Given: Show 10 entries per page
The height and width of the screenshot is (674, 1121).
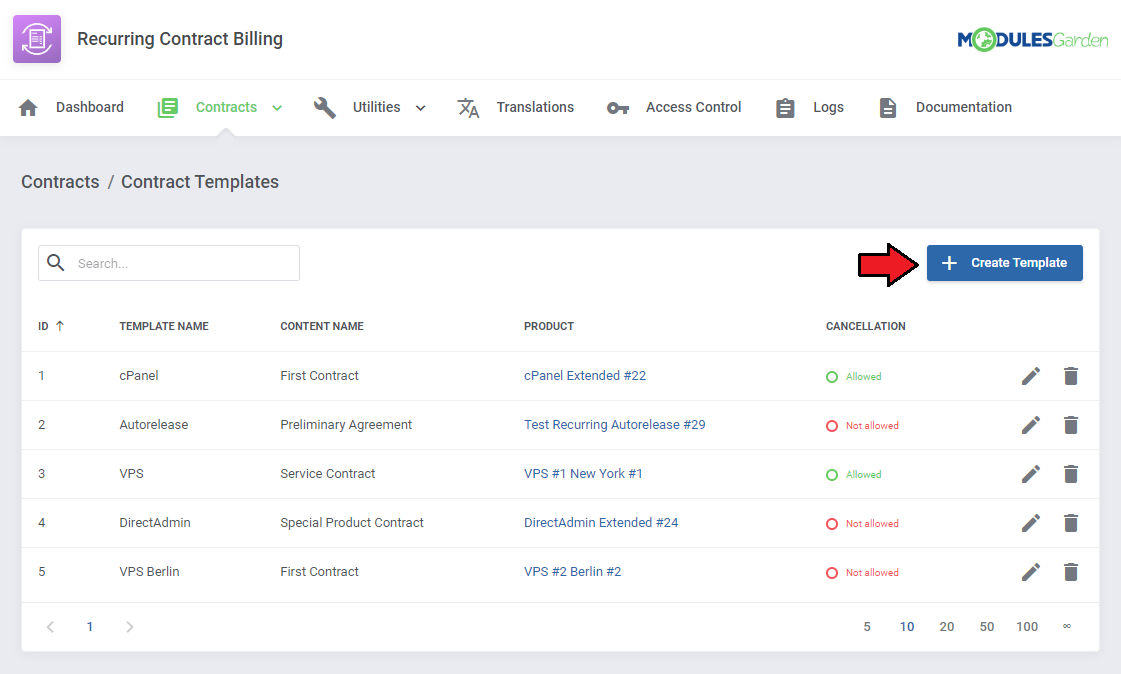Looking at the screenshot, I should 907,627.
